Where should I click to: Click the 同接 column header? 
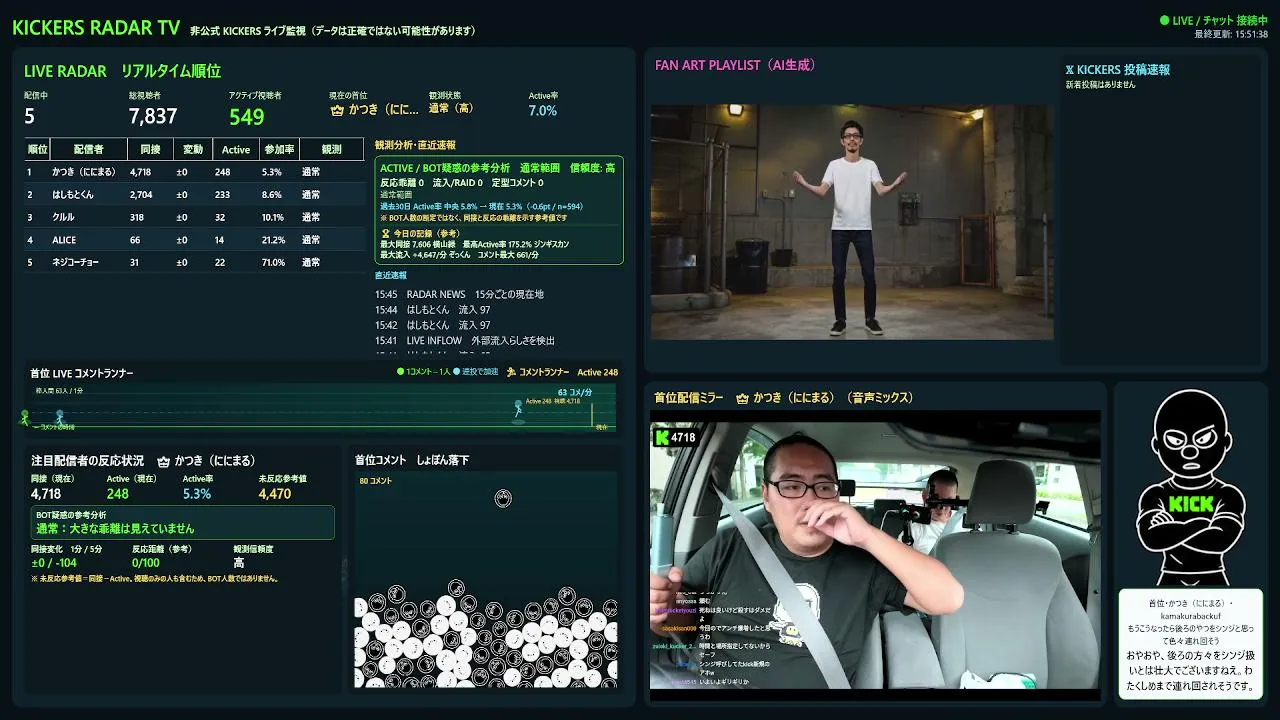click(150, 150)
